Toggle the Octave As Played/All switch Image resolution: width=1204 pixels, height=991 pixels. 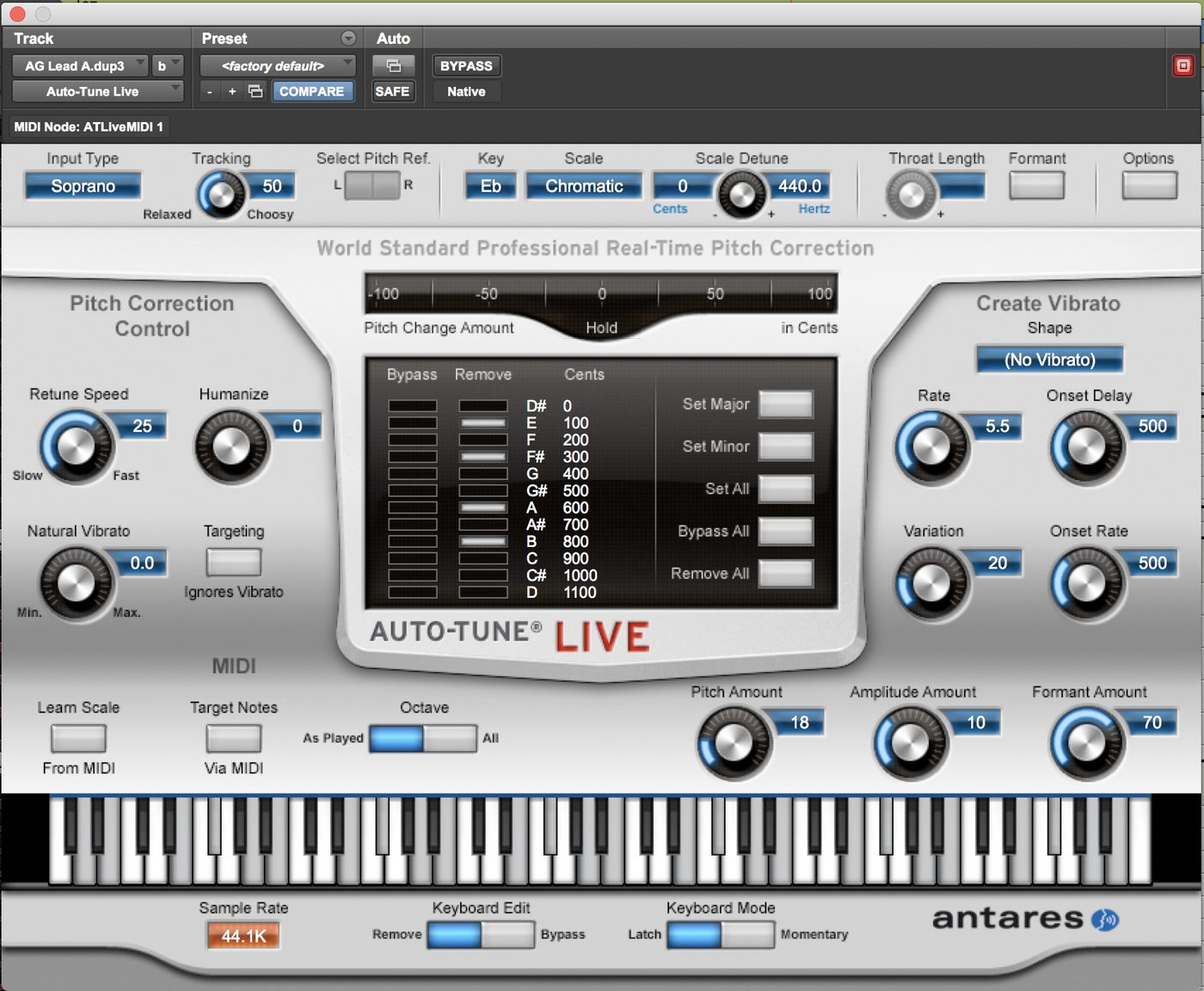click(423, 738)
